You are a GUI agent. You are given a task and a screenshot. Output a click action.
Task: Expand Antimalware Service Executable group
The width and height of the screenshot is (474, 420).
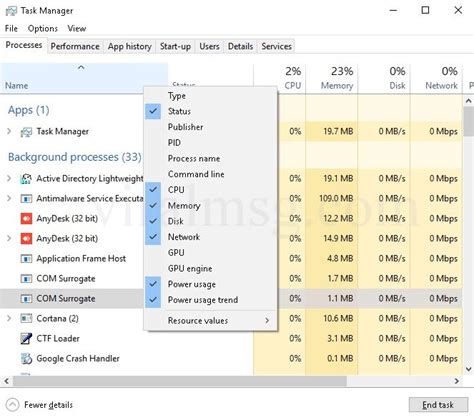pyautogui.click(x=9, y=199)
